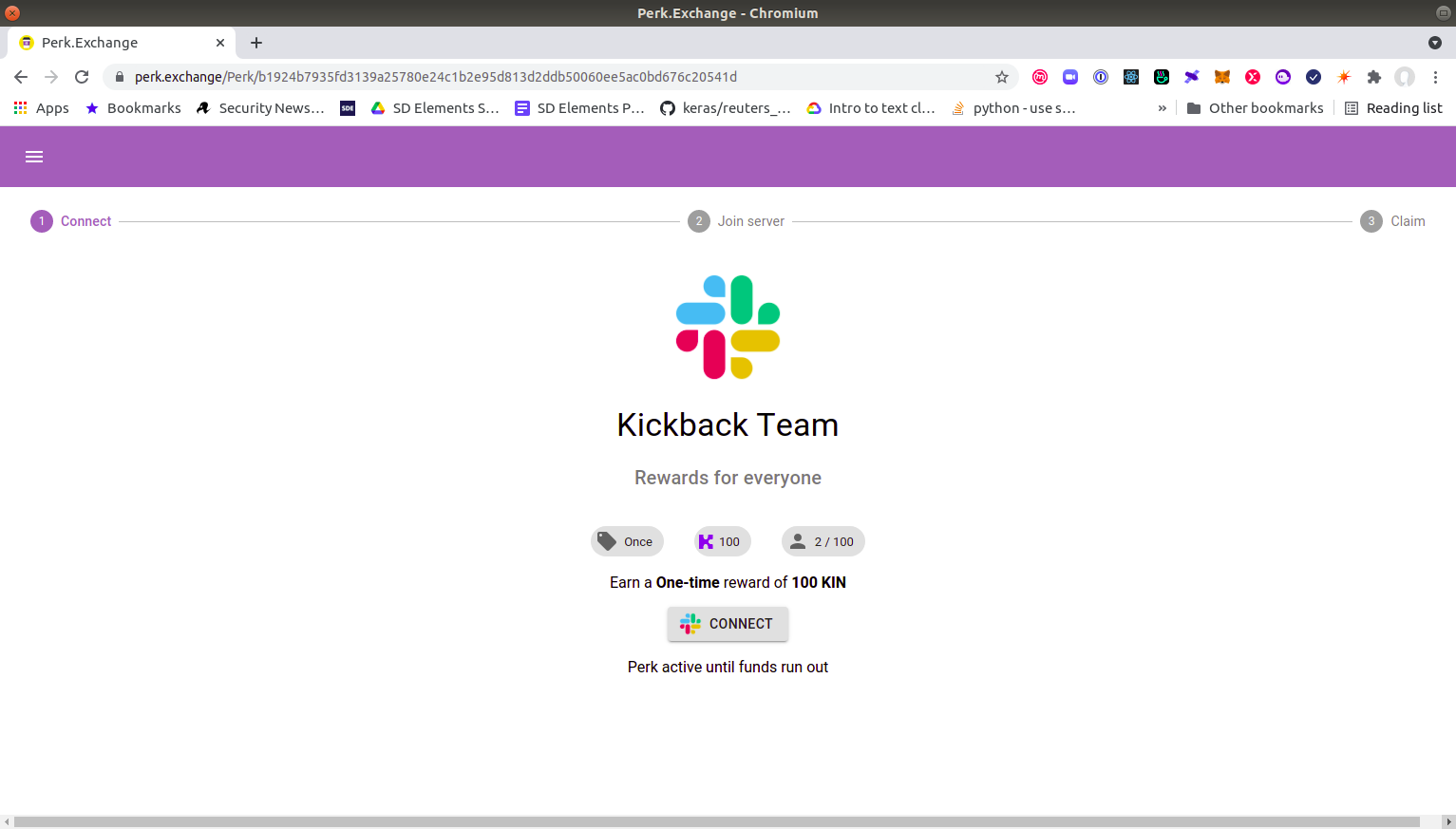The image size is (1456, 829).
Task: Go forward to the next page
Action: click(x=51, y=77)
